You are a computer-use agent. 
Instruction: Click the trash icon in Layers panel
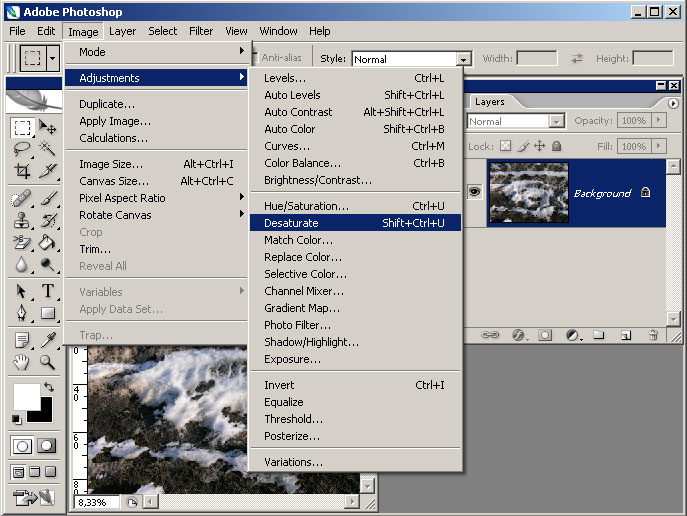click(x=653, y=336)
